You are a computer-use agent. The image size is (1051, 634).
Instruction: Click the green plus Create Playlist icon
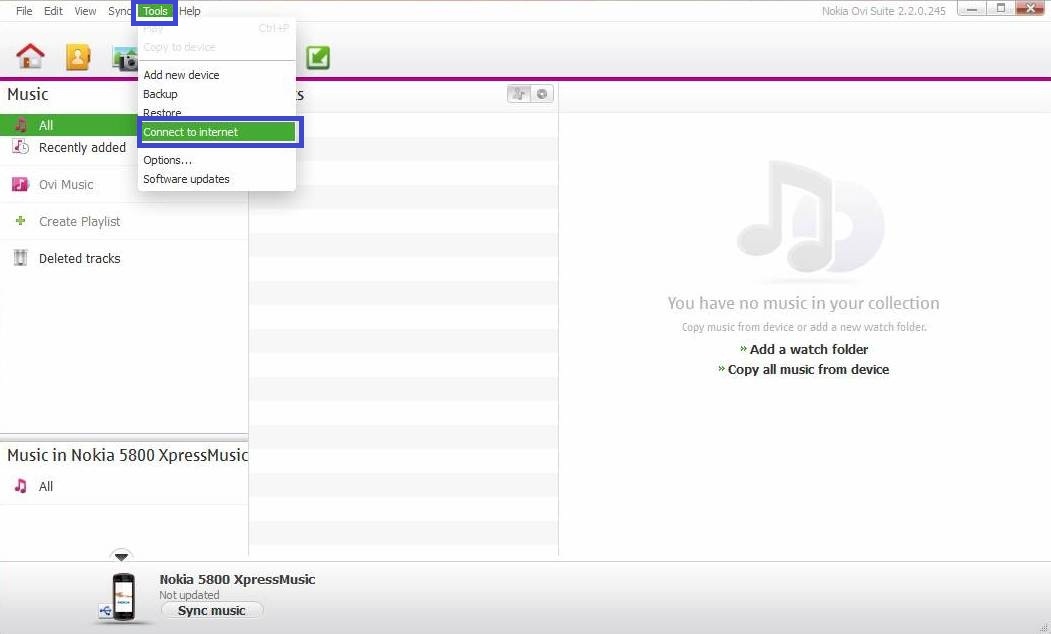click(21, 220)
